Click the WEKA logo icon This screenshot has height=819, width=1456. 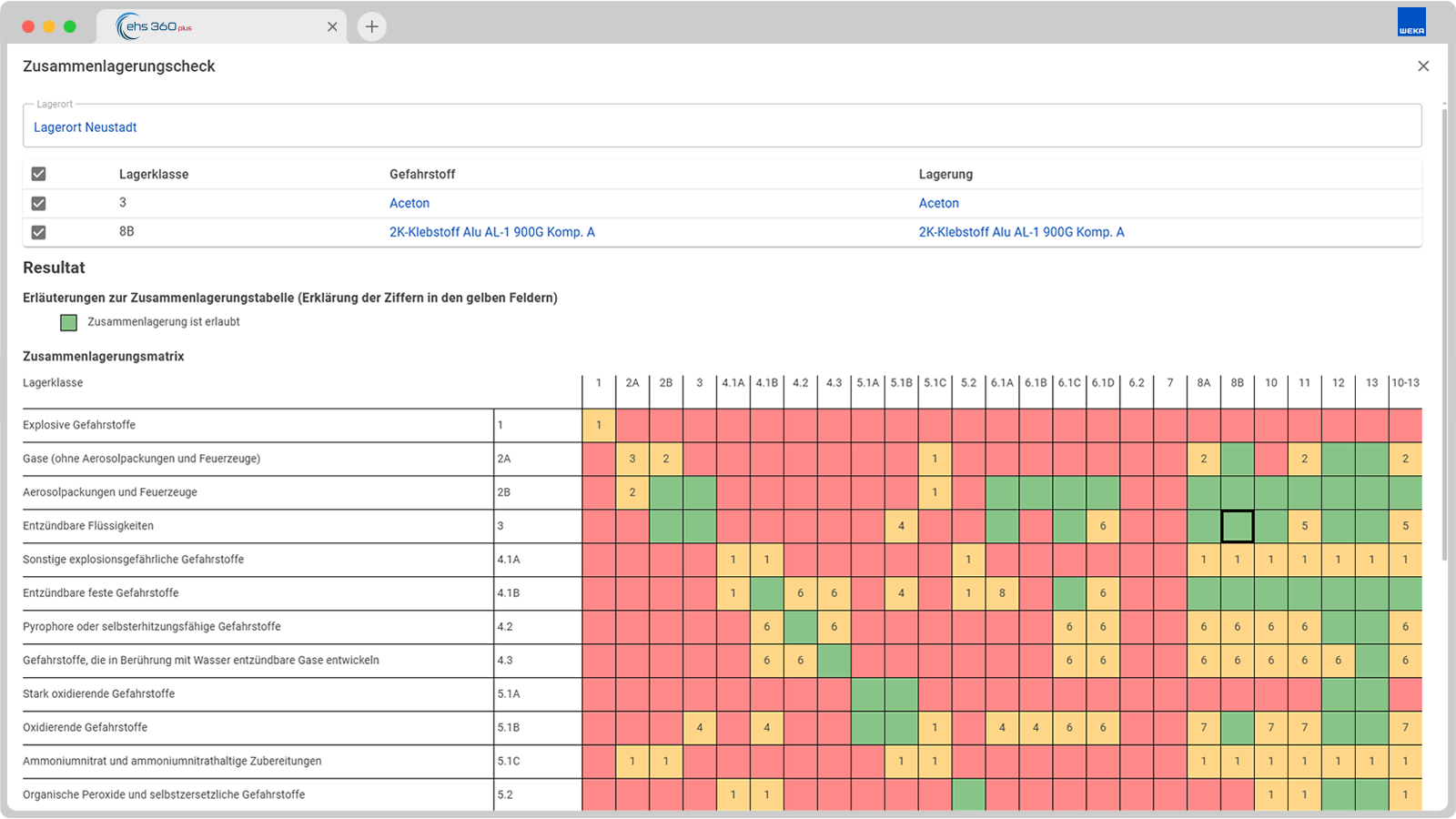click(x=1411, y=22)
